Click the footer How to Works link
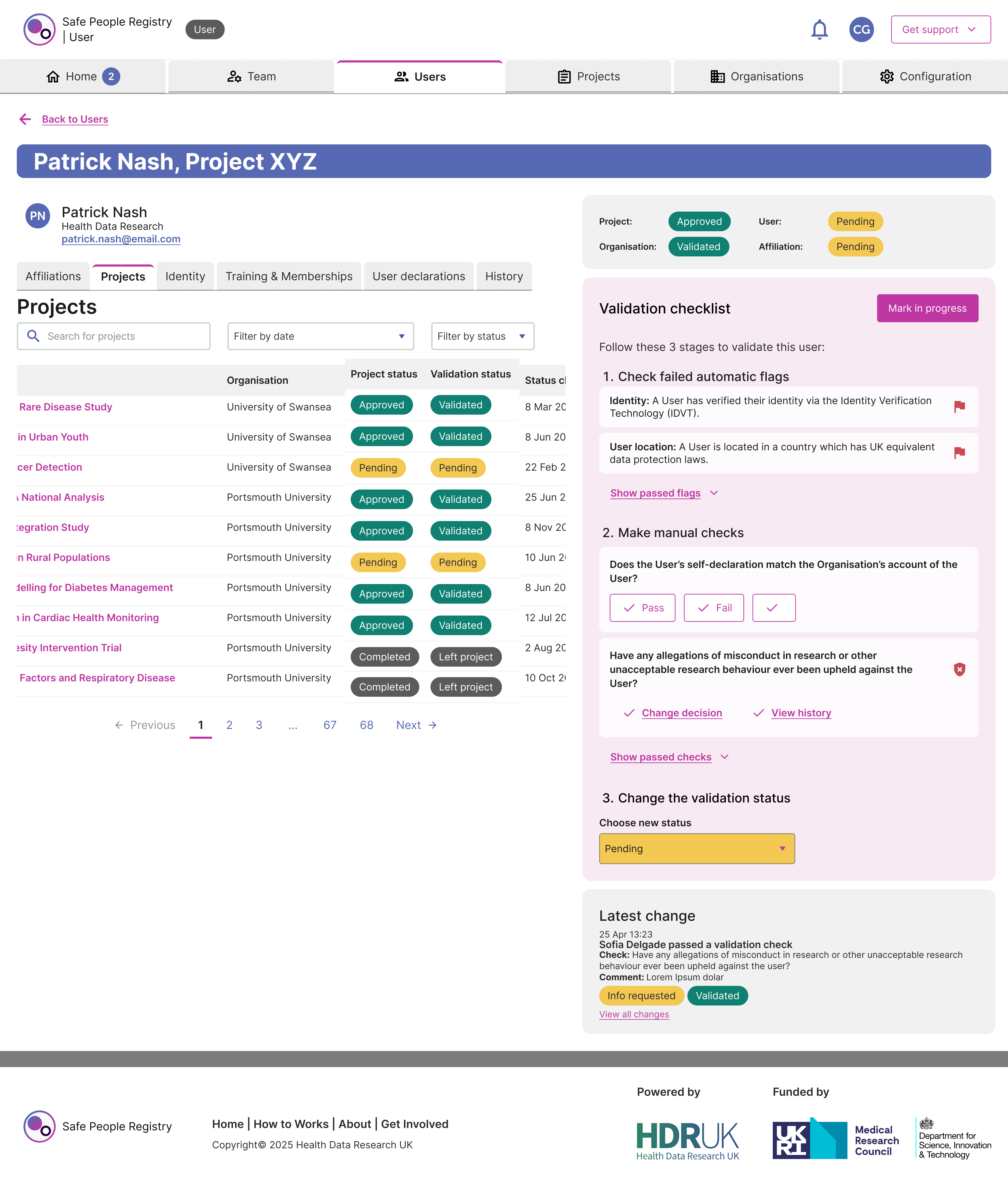Viewport: 1008px width, 1177px height. point(291,1124)
